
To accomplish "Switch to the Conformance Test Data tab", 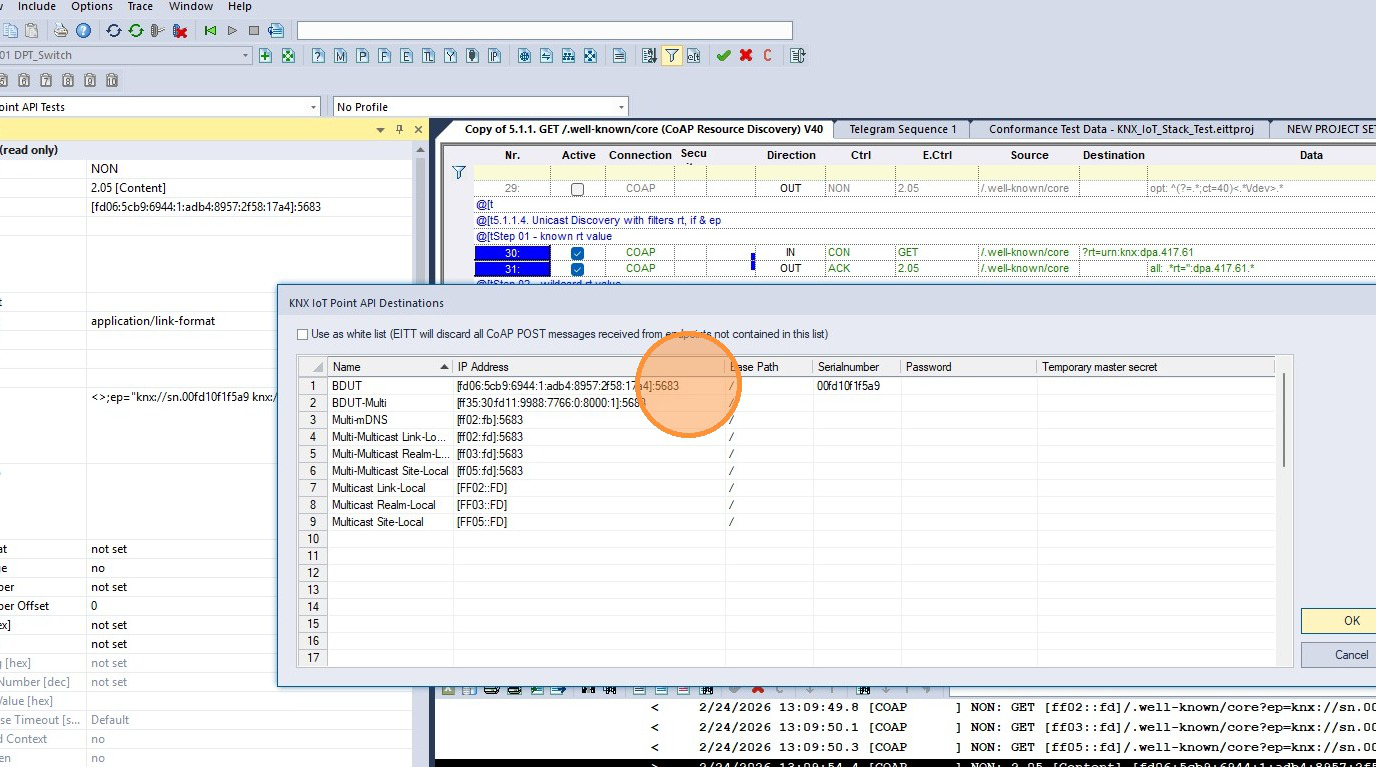I will tap(1121, 129).
